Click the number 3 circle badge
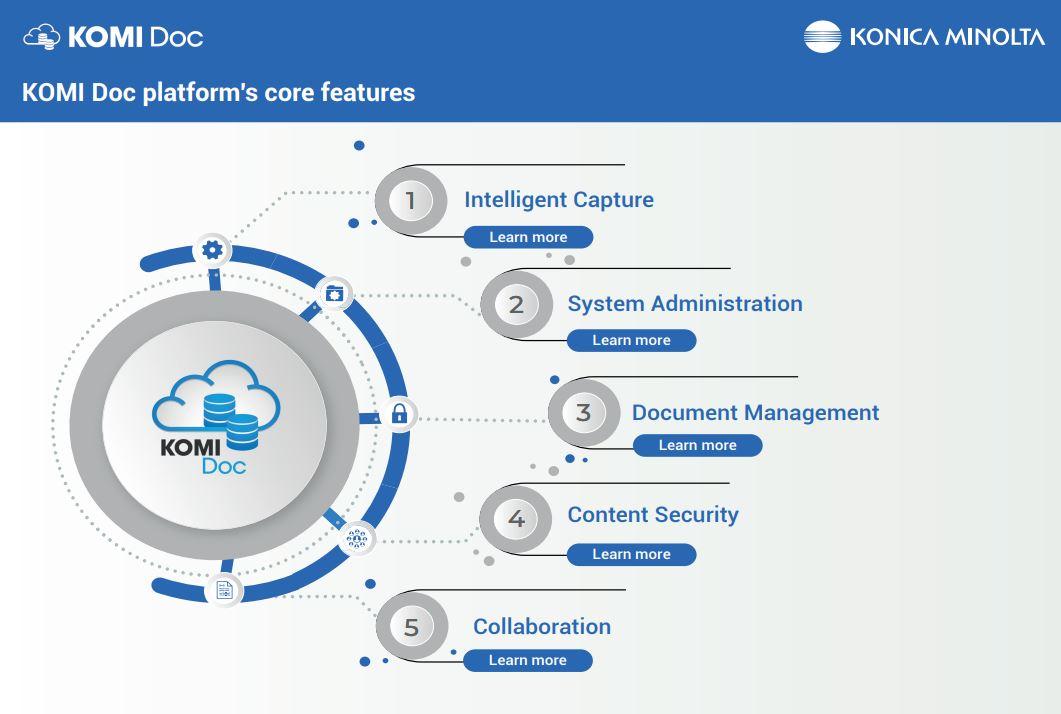 [583, 412]
